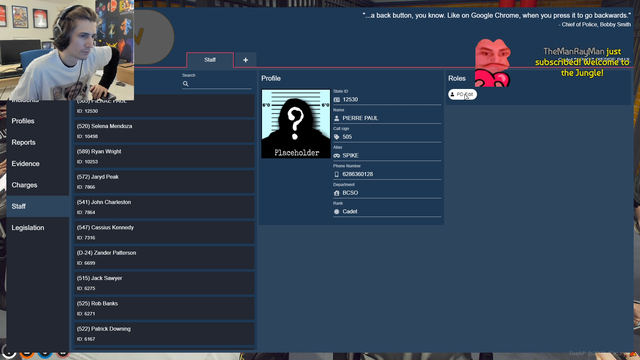Click the Call sign tag icon
The image size is (640, 360).
[336, 137]
